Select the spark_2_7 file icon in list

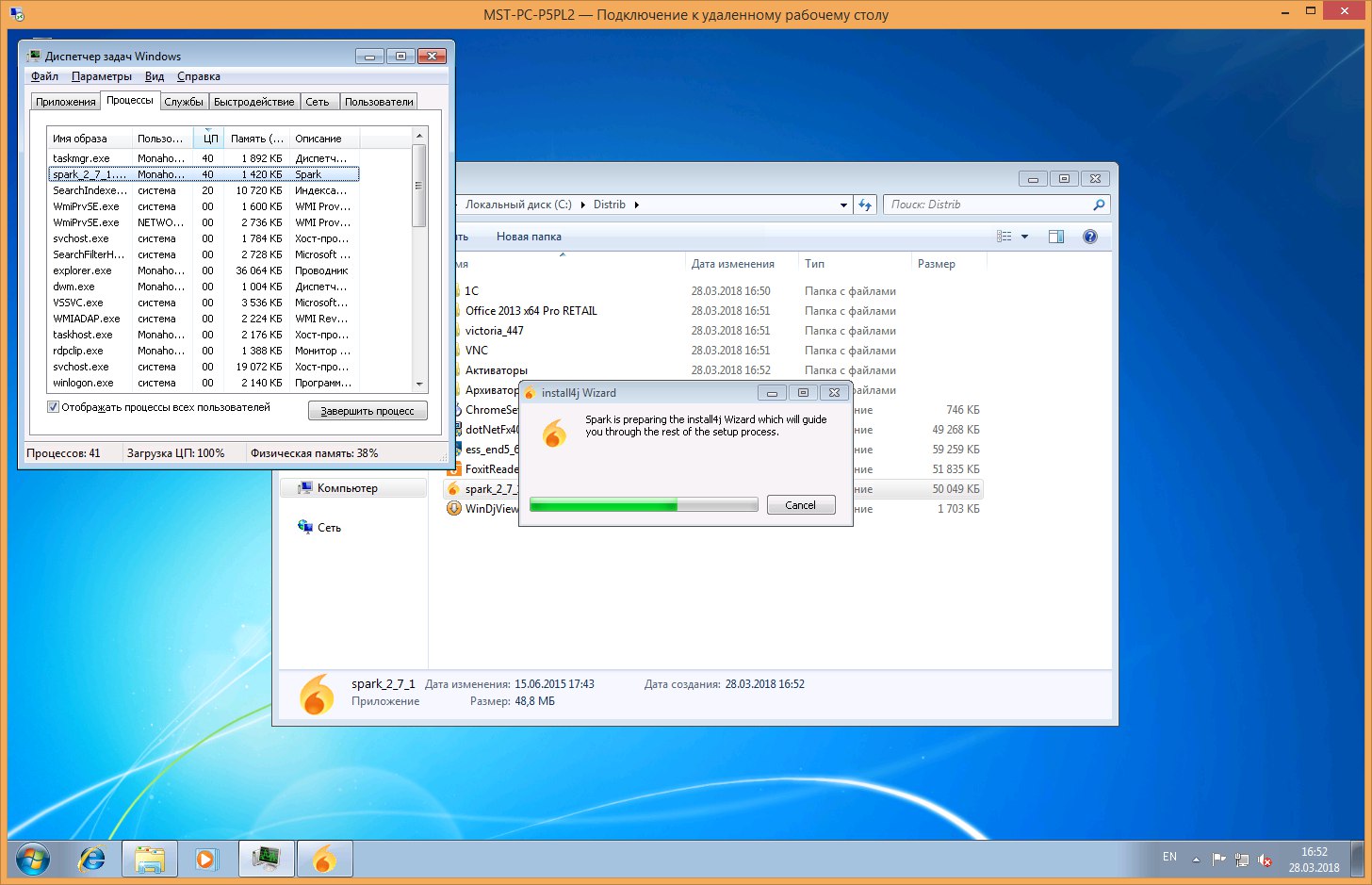coord(453,489)
